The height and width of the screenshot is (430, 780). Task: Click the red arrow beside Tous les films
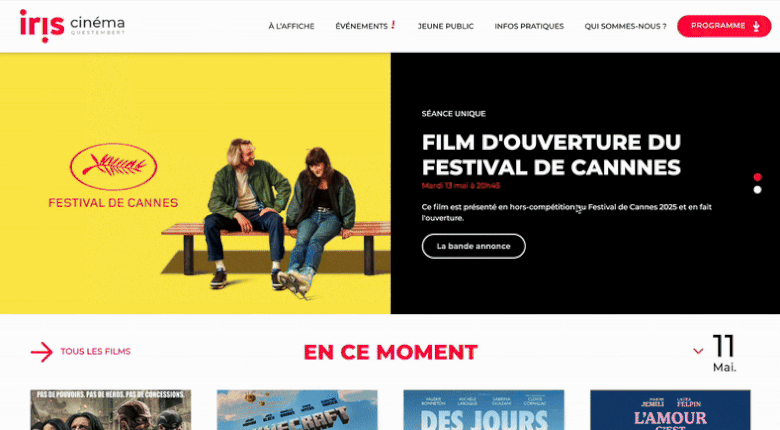click(42, 352)
